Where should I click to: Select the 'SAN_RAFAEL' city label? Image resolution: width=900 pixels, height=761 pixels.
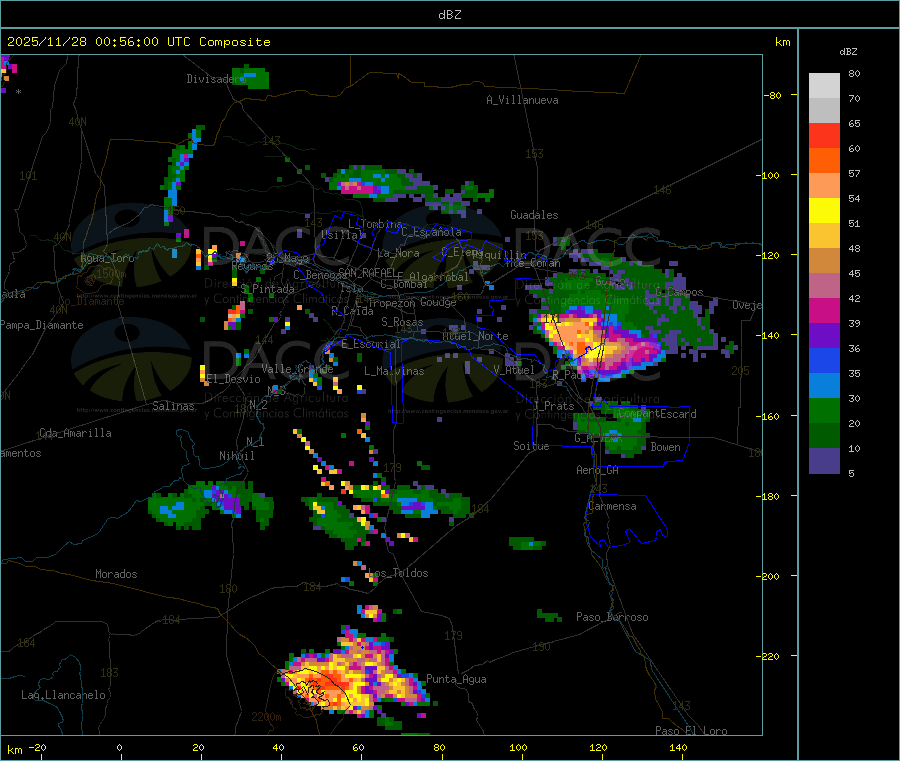point(367,273)
